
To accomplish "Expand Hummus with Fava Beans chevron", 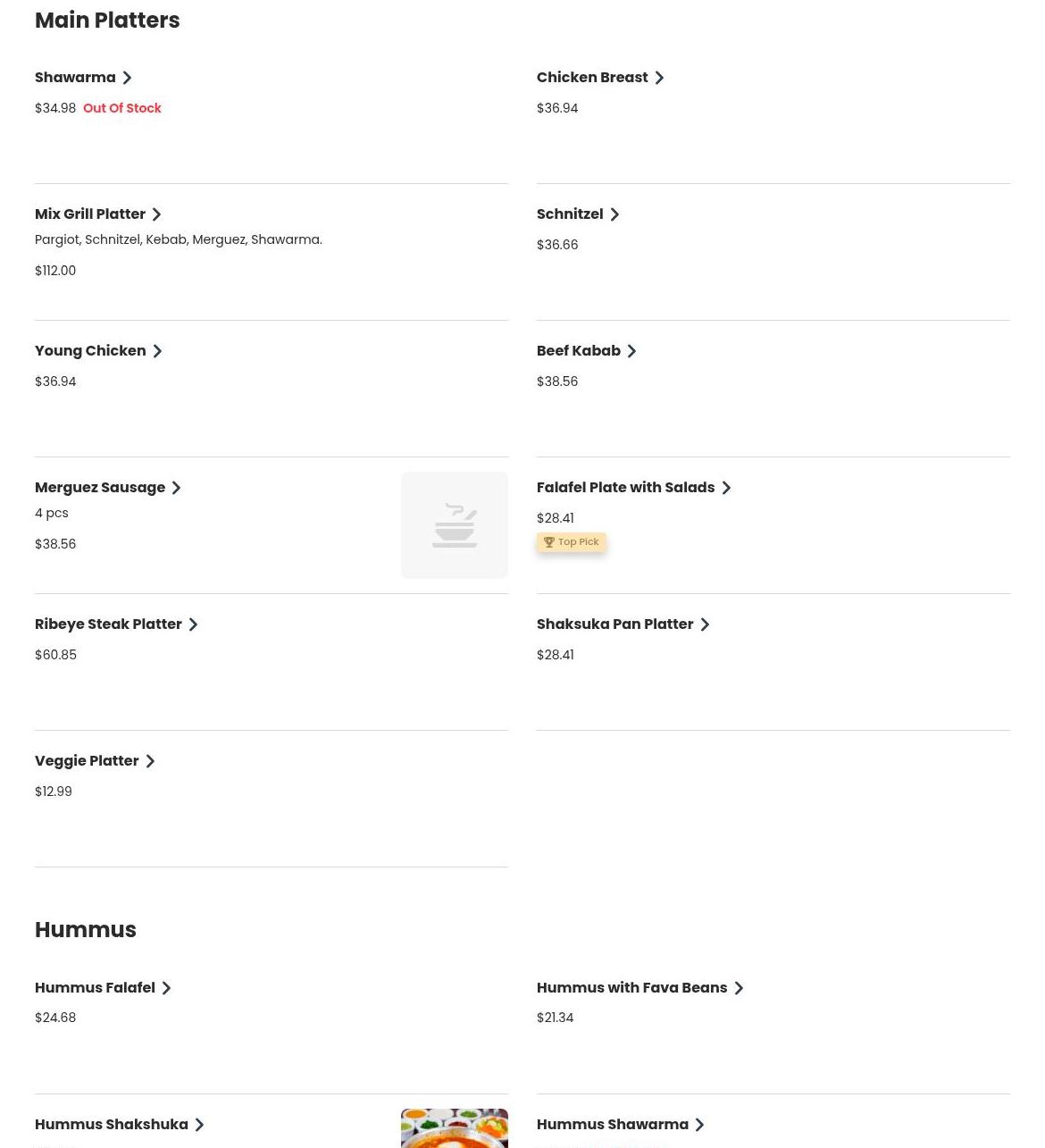I will point(739,988).
